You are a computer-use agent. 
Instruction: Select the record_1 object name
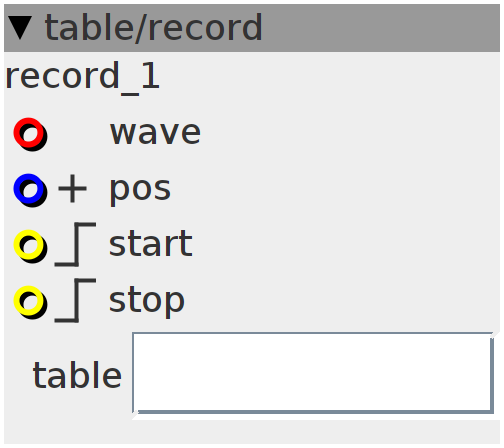tap(83, 78)
